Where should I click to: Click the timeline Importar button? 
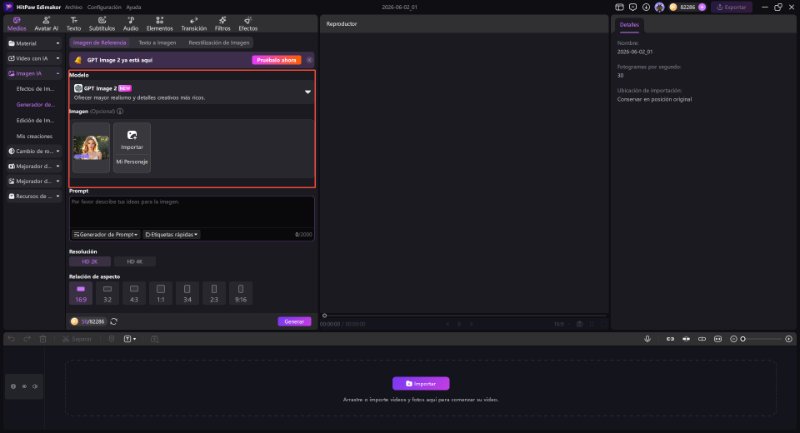pyautogui.click(x=421, y=384)
